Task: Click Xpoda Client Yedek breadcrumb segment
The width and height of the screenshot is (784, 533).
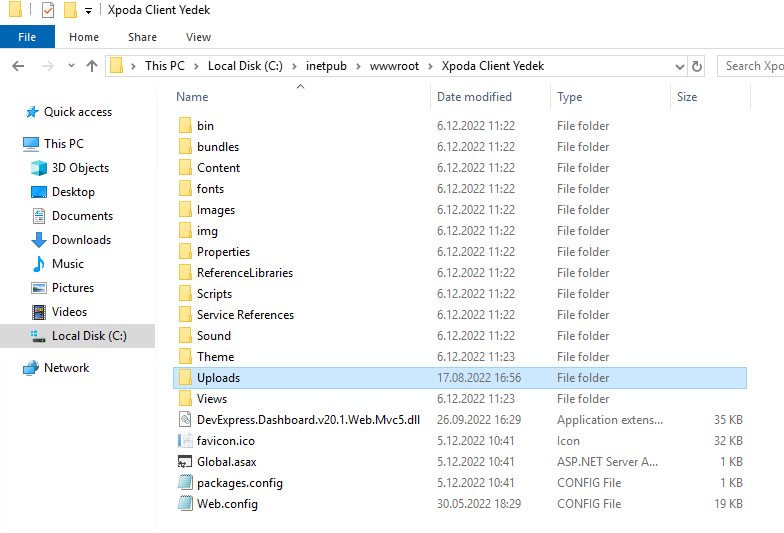Action: pos(492,66)
